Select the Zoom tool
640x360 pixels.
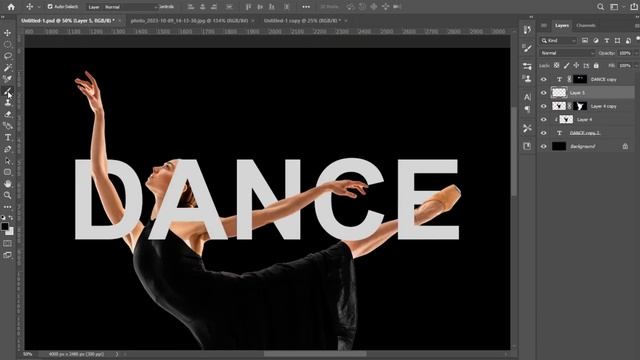7,196
